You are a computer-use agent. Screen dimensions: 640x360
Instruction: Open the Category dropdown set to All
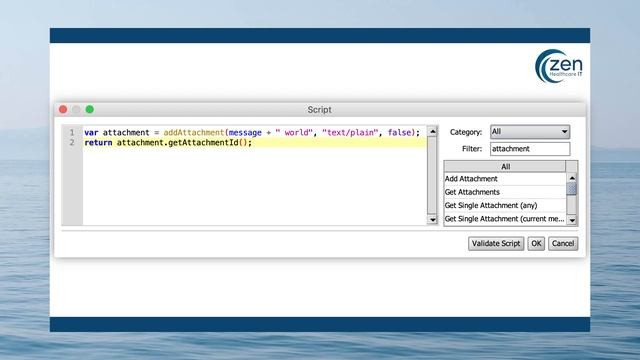click(530, 132)
